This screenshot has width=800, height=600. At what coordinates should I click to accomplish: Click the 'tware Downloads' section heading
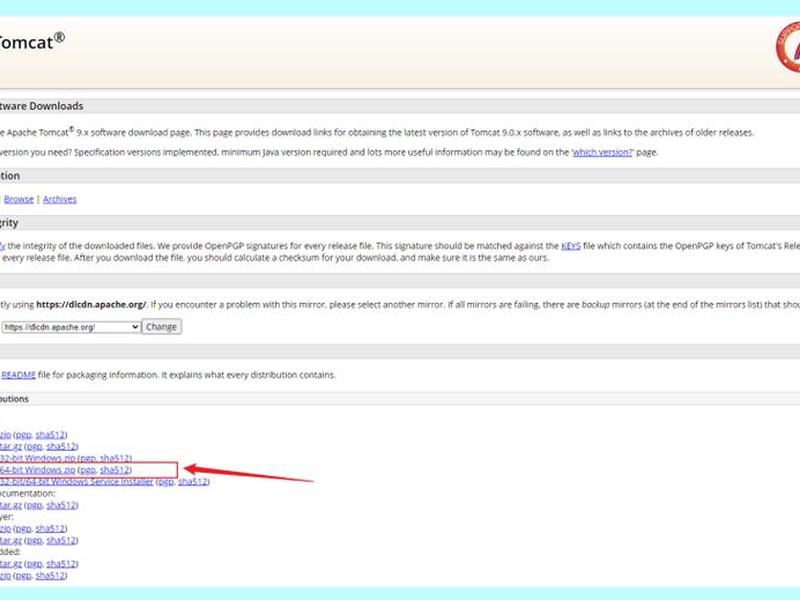41,106
